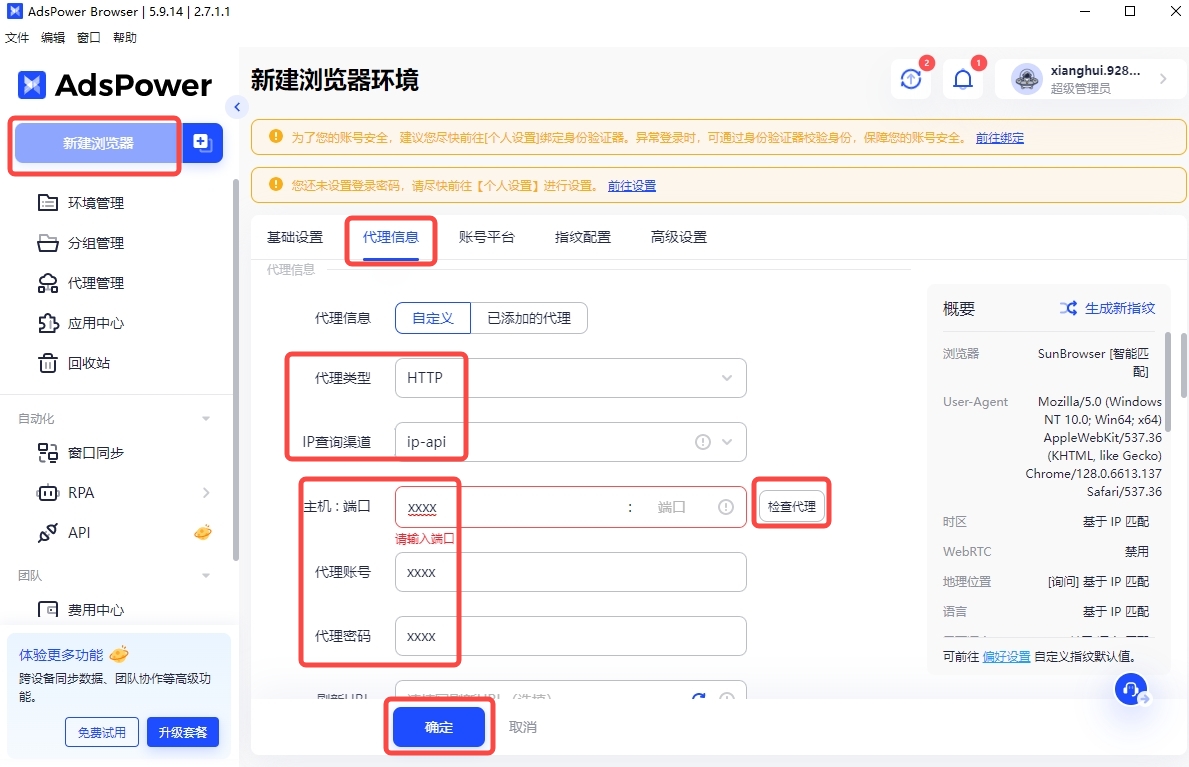Switch to the 代理信息 tab

pyautogui.click(x=391, y=237)
